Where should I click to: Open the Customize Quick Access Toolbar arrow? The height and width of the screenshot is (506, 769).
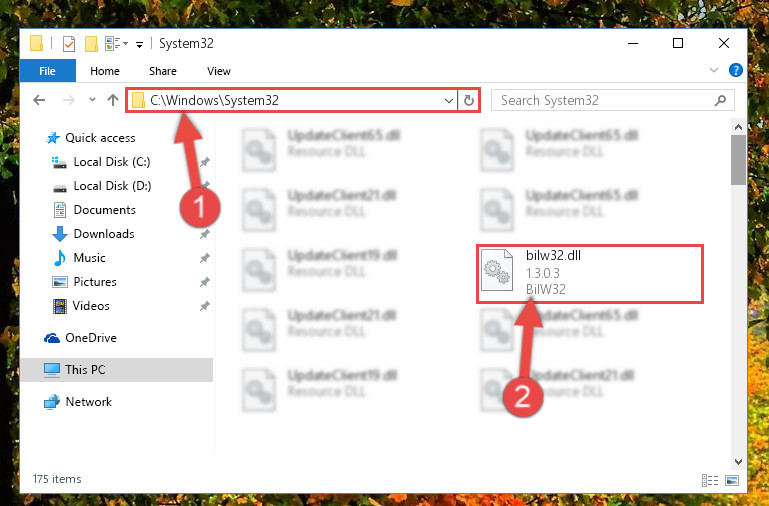coord(139,45)
